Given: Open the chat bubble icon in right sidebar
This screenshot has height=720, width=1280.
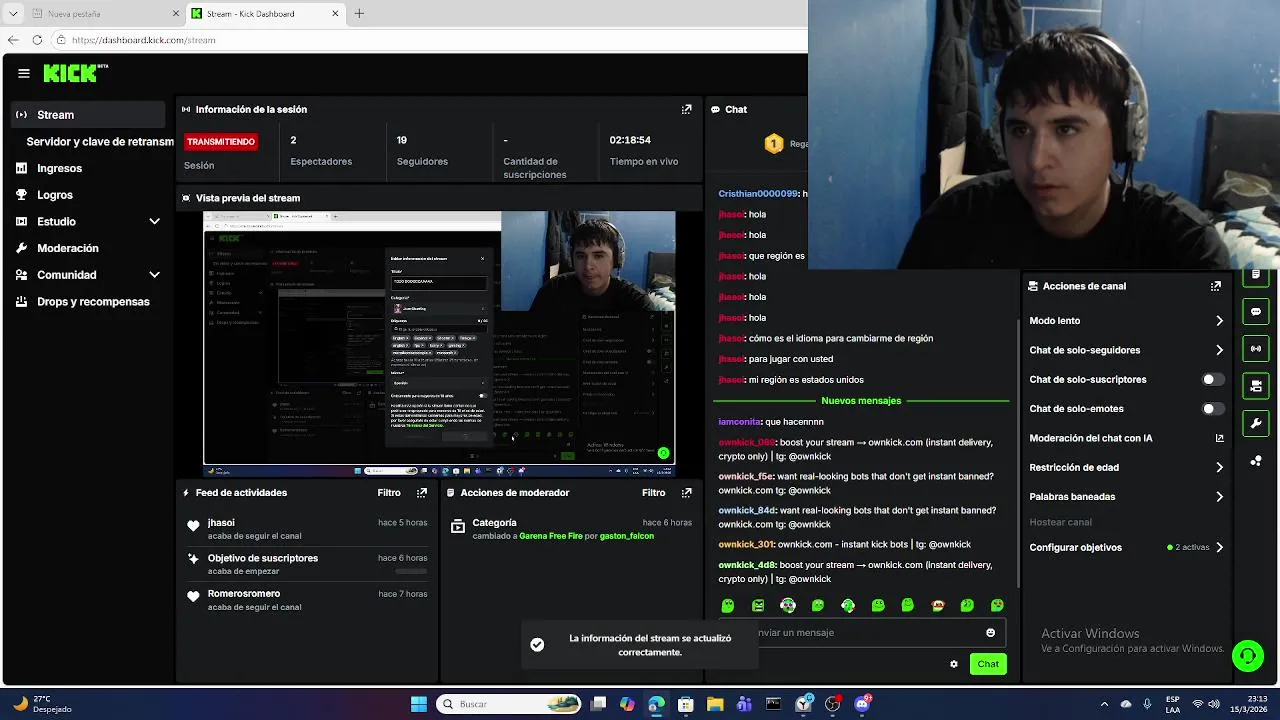Looking at the screenshot, I should pyautogui.click(x=1256, y=312).
